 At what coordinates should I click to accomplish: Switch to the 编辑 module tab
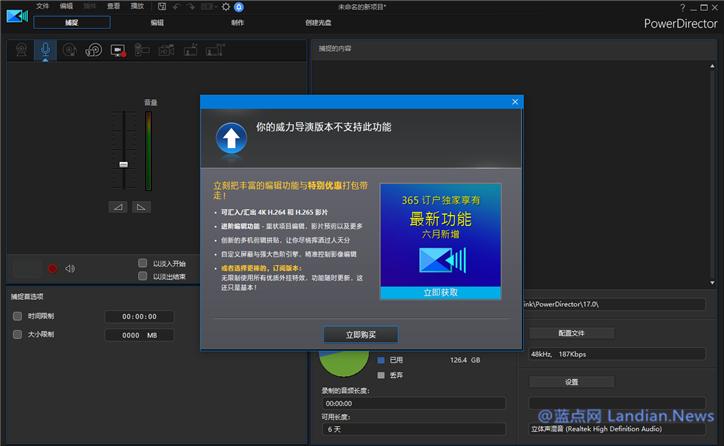[x=157, y=22]
